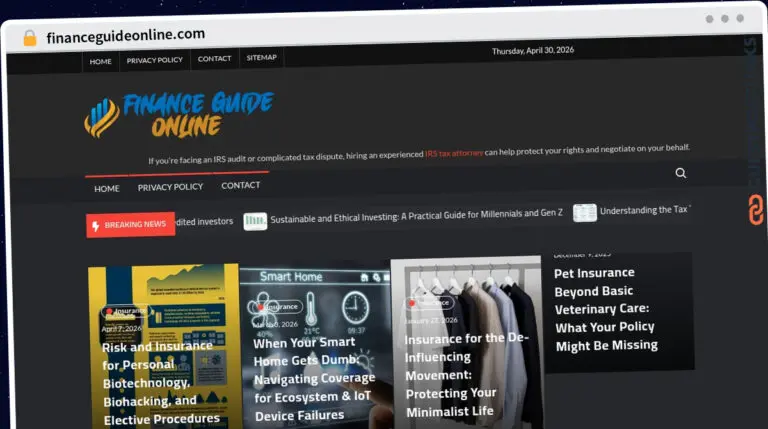Viewport: 768px width, 429px height.
Task: Open Sustainable and Ethical Investing headline
Action: click(416, 216)
